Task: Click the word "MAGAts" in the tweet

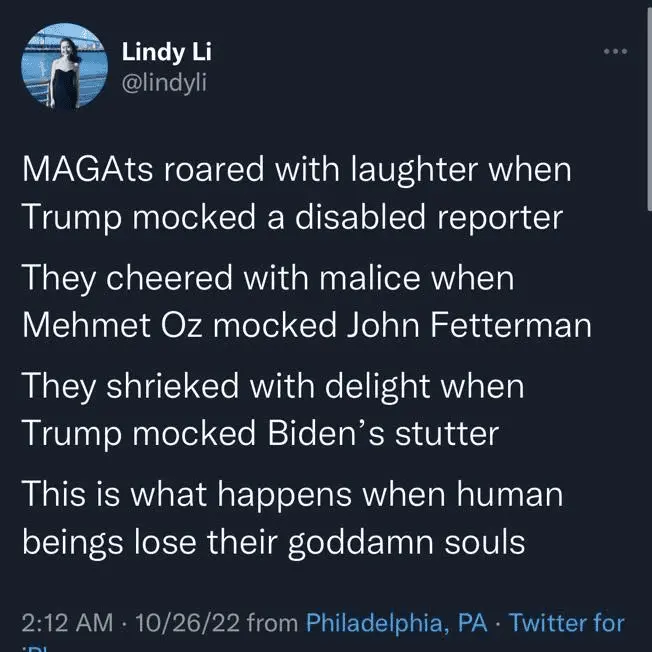Action: (x=84, y=168)
